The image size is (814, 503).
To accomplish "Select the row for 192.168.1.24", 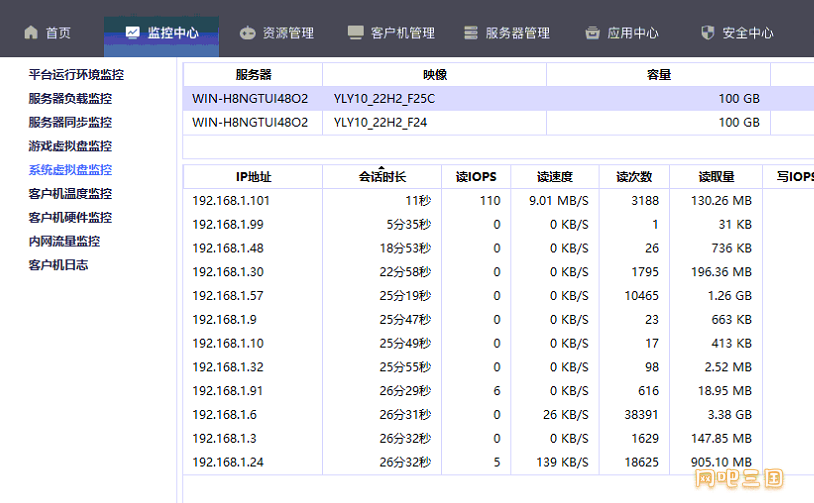I will (498, 463).
